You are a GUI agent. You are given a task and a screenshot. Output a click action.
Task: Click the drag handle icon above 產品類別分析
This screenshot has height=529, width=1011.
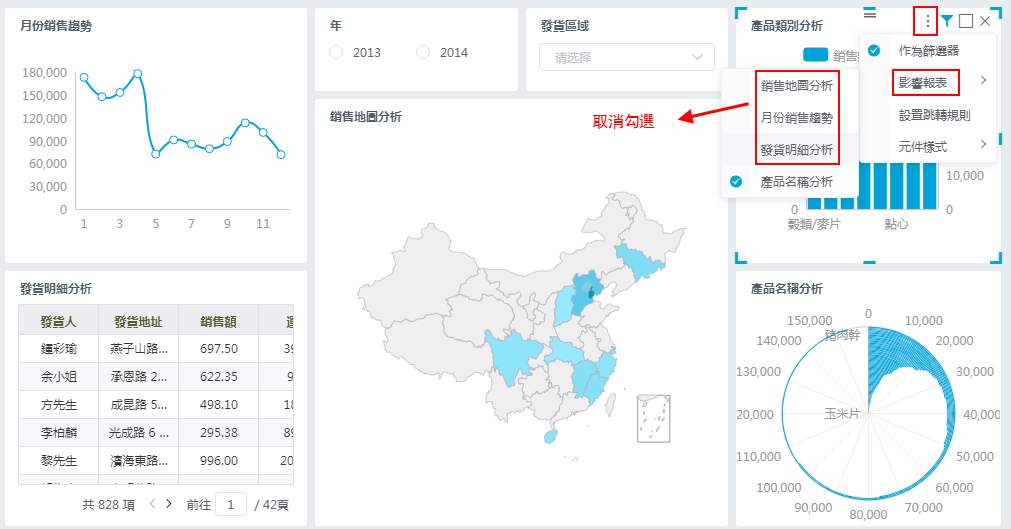click(x=869, y=13)
